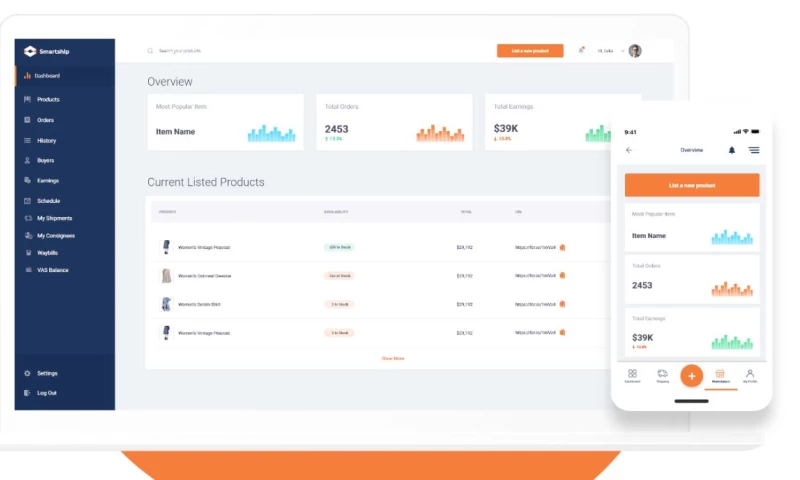Image resolution: width=800 pixels, height=480 pixels.
Task: Go to Orders in the sidebar
Action: [45, 120]
